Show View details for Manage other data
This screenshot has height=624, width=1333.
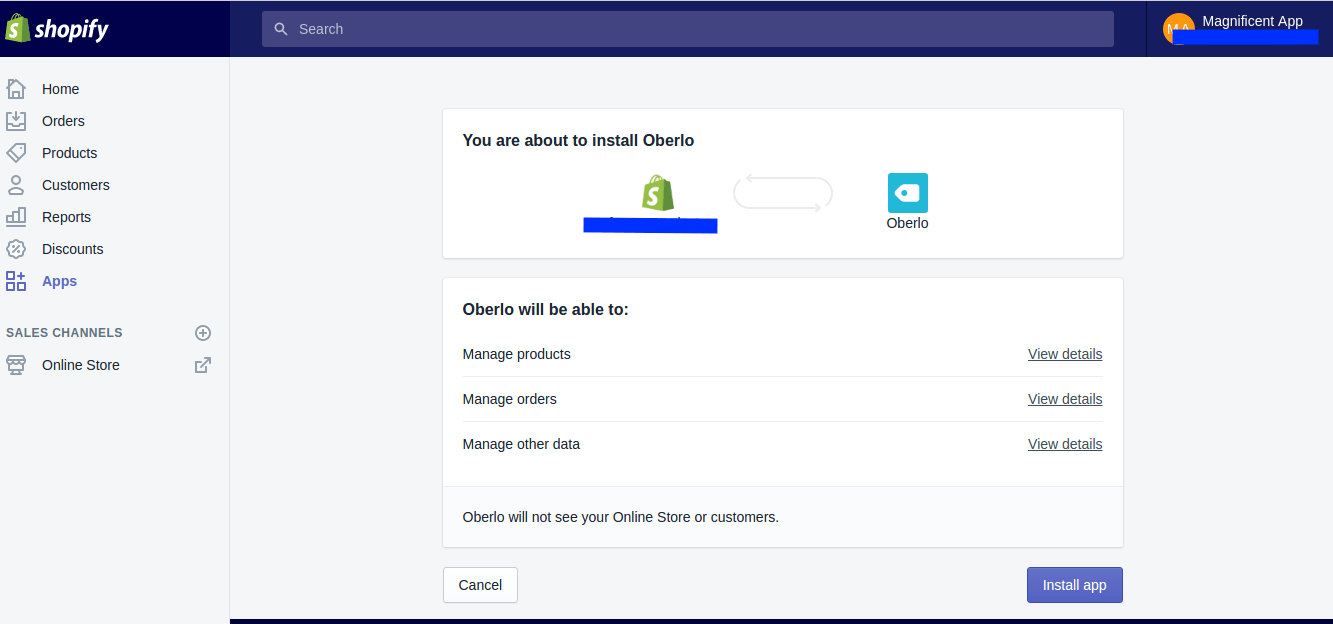(1064, 444)
